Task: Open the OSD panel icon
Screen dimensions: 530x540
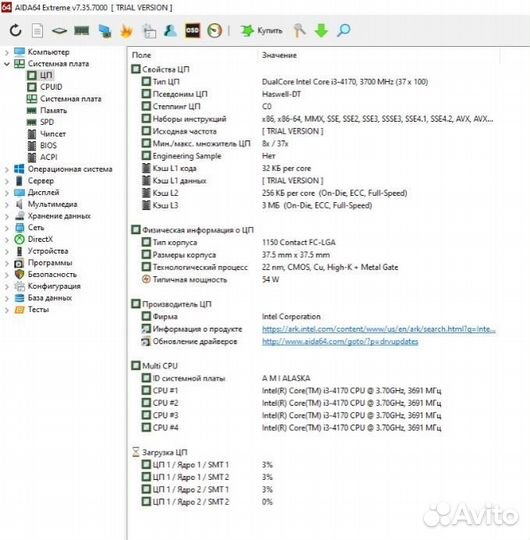Action: pyautogui.click(x=193, y=31)
